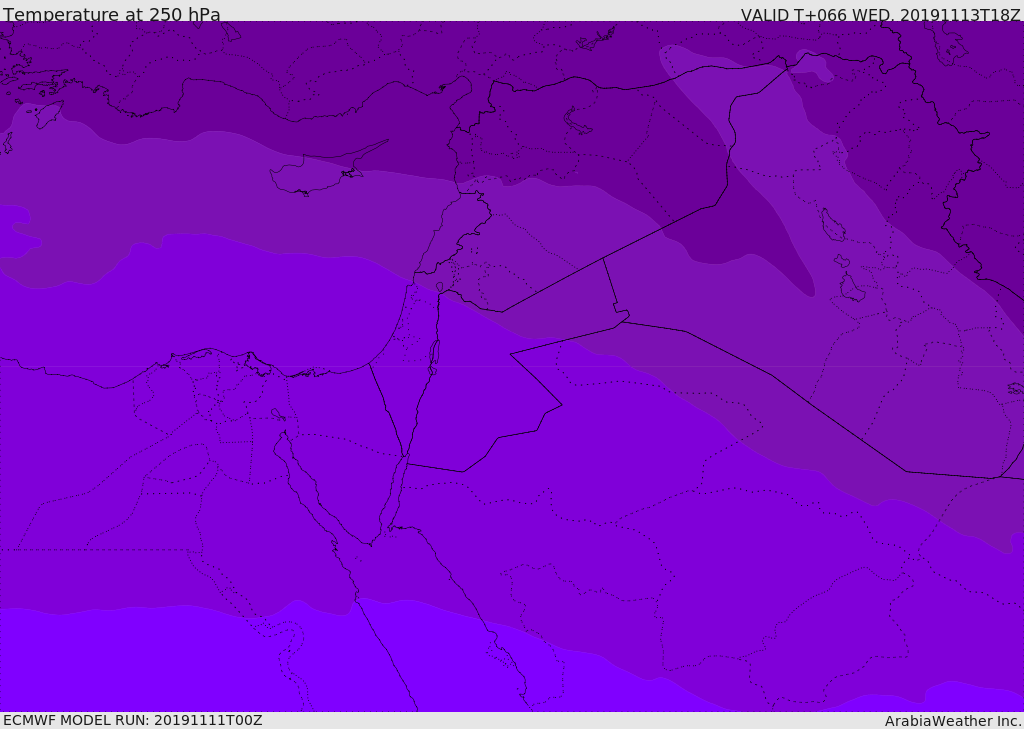1024x729 pixels.
Task: Click the 'ECMWF MODEL RUN: 20191111T00Z' footer text
Action: [133, 720]
